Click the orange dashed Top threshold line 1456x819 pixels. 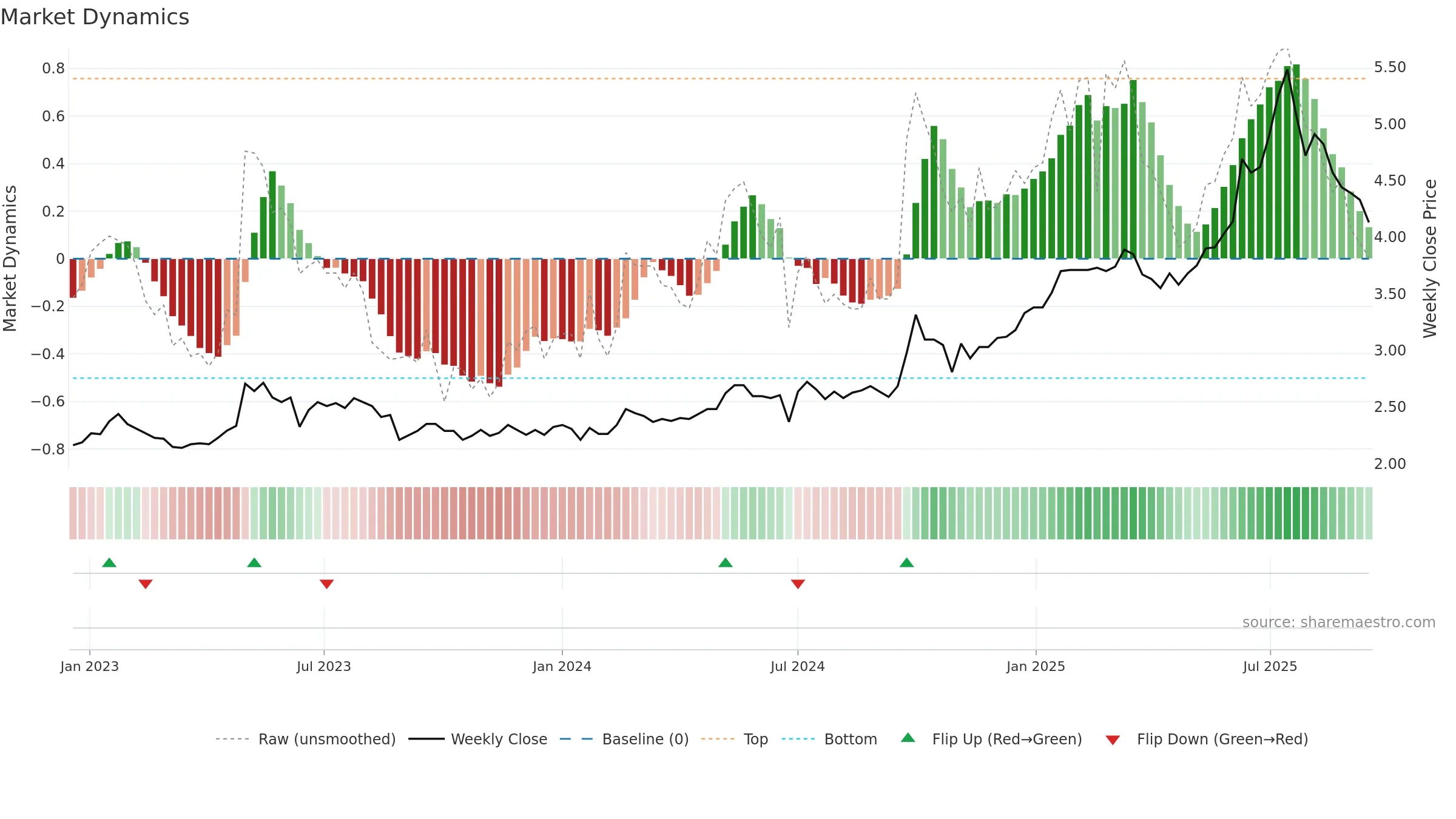pos(718,79)
